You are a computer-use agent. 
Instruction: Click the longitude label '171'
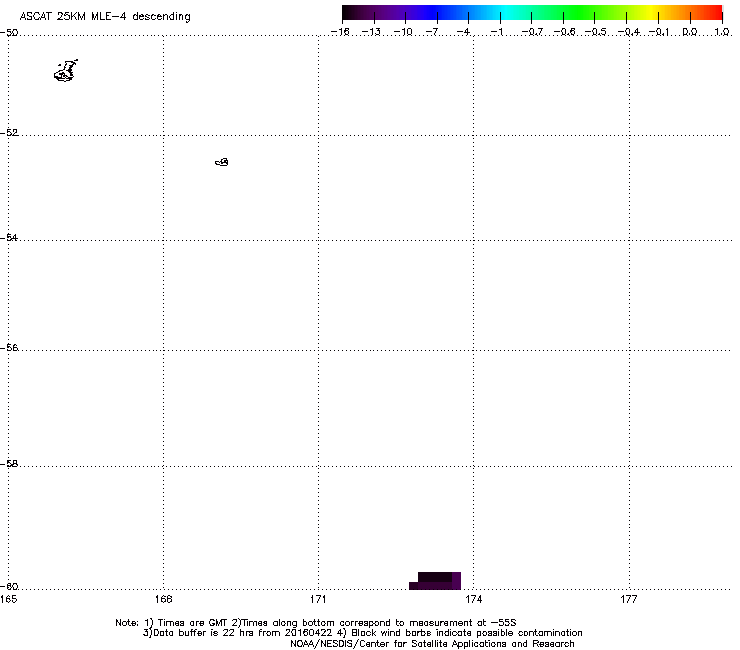pyautogui.click(x=318, y=599)
